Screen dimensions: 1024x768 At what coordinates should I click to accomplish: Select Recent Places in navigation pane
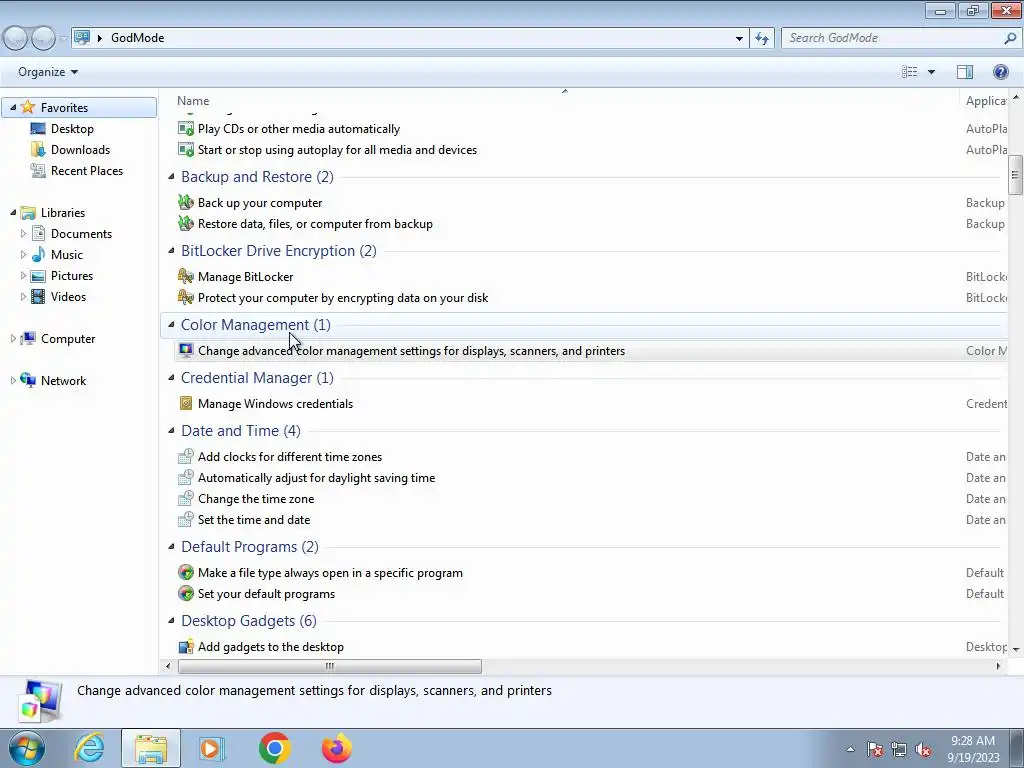tap(86, 170)
